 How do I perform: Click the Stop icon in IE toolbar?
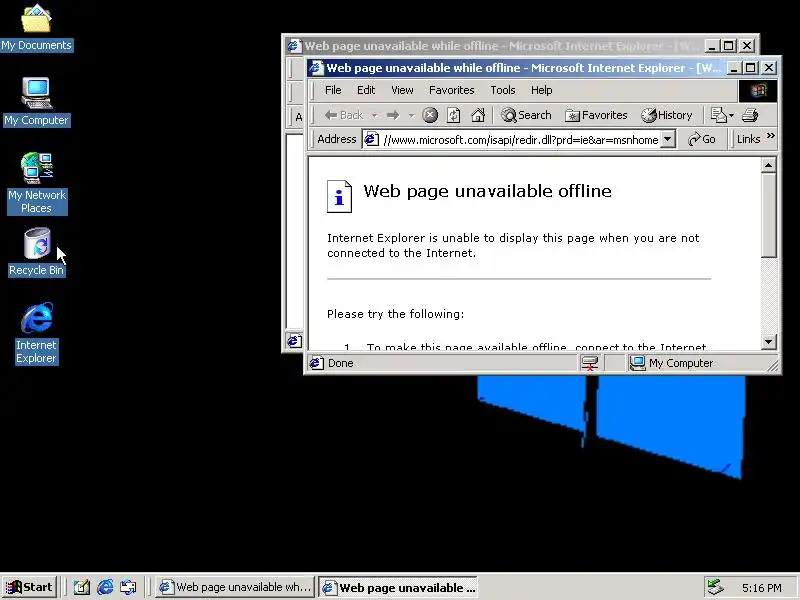coord(430,115)
